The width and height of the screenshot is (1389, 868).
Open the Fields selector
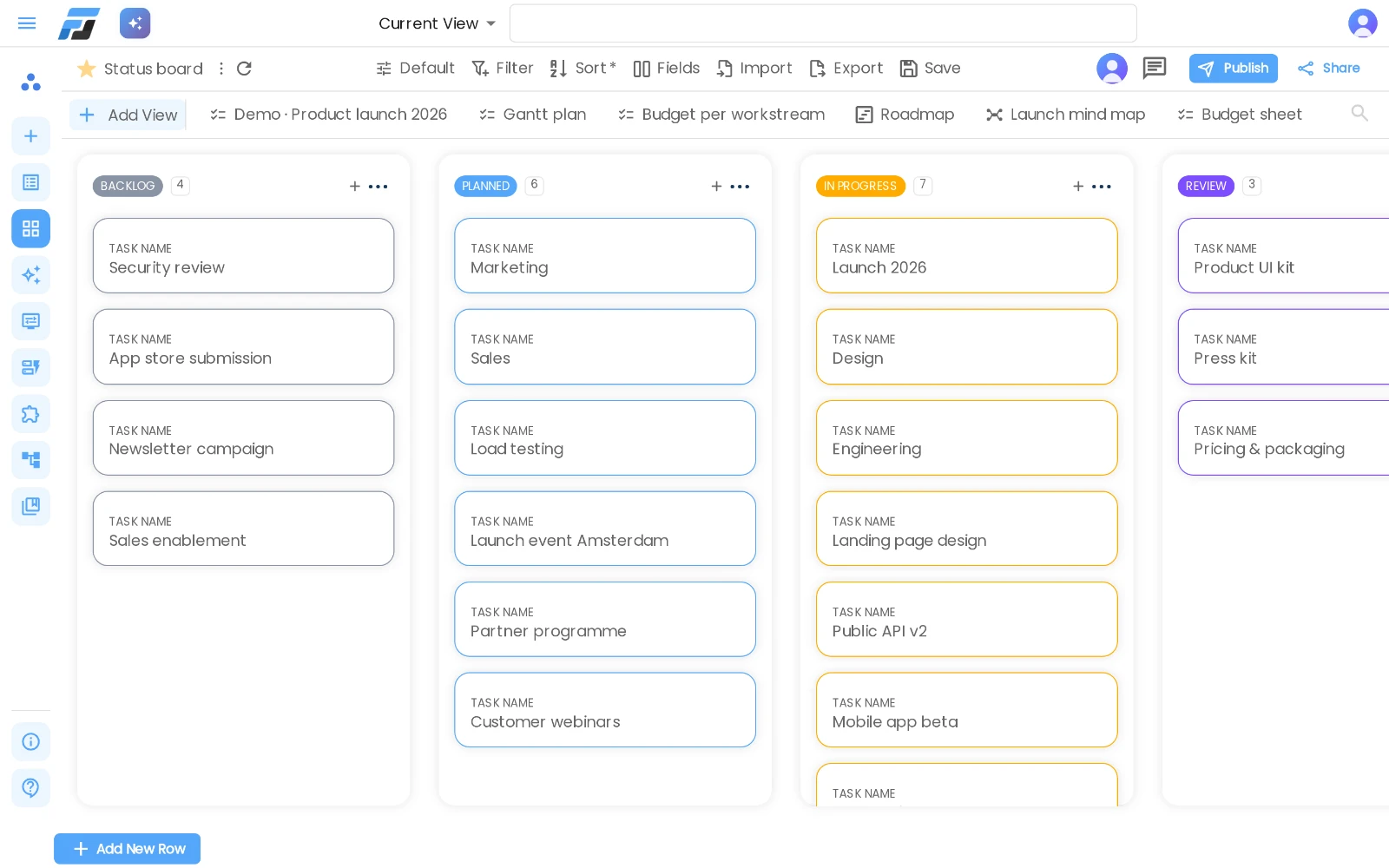[667, 69]
